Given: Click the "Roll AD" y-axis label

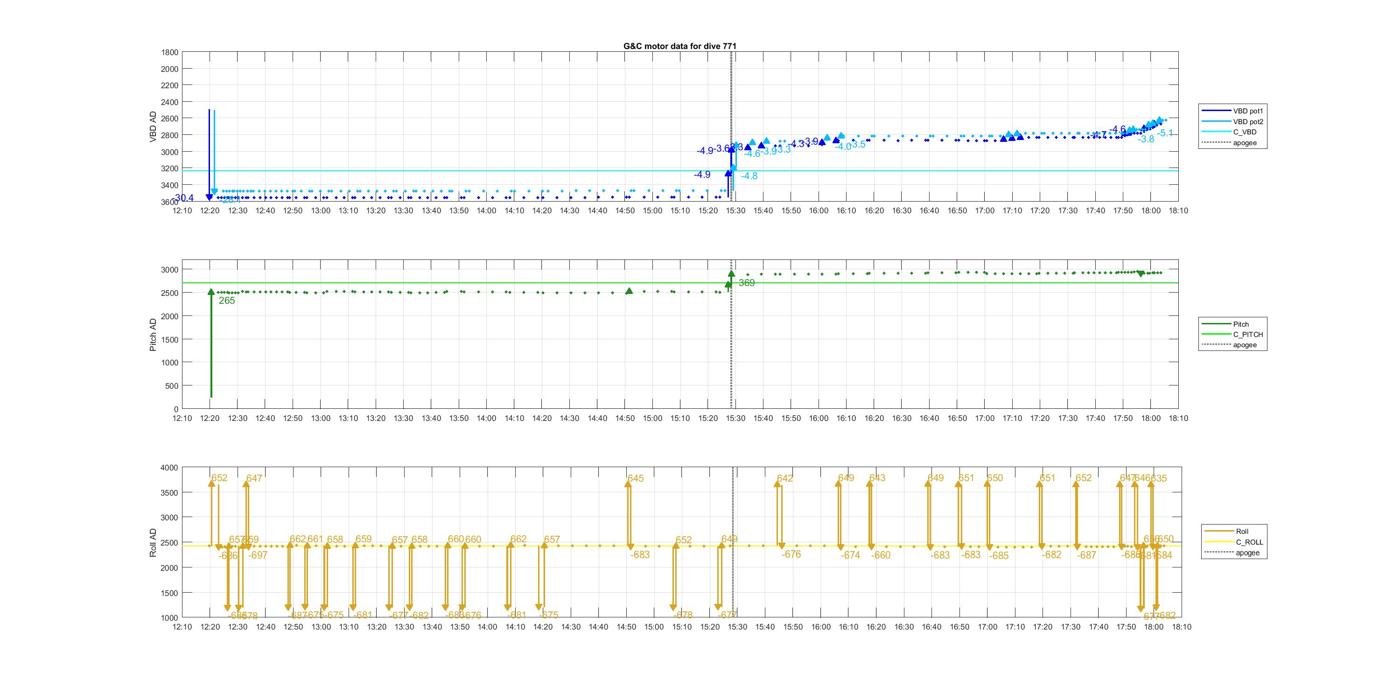Looking at the screenshot, I should point(154,543).
